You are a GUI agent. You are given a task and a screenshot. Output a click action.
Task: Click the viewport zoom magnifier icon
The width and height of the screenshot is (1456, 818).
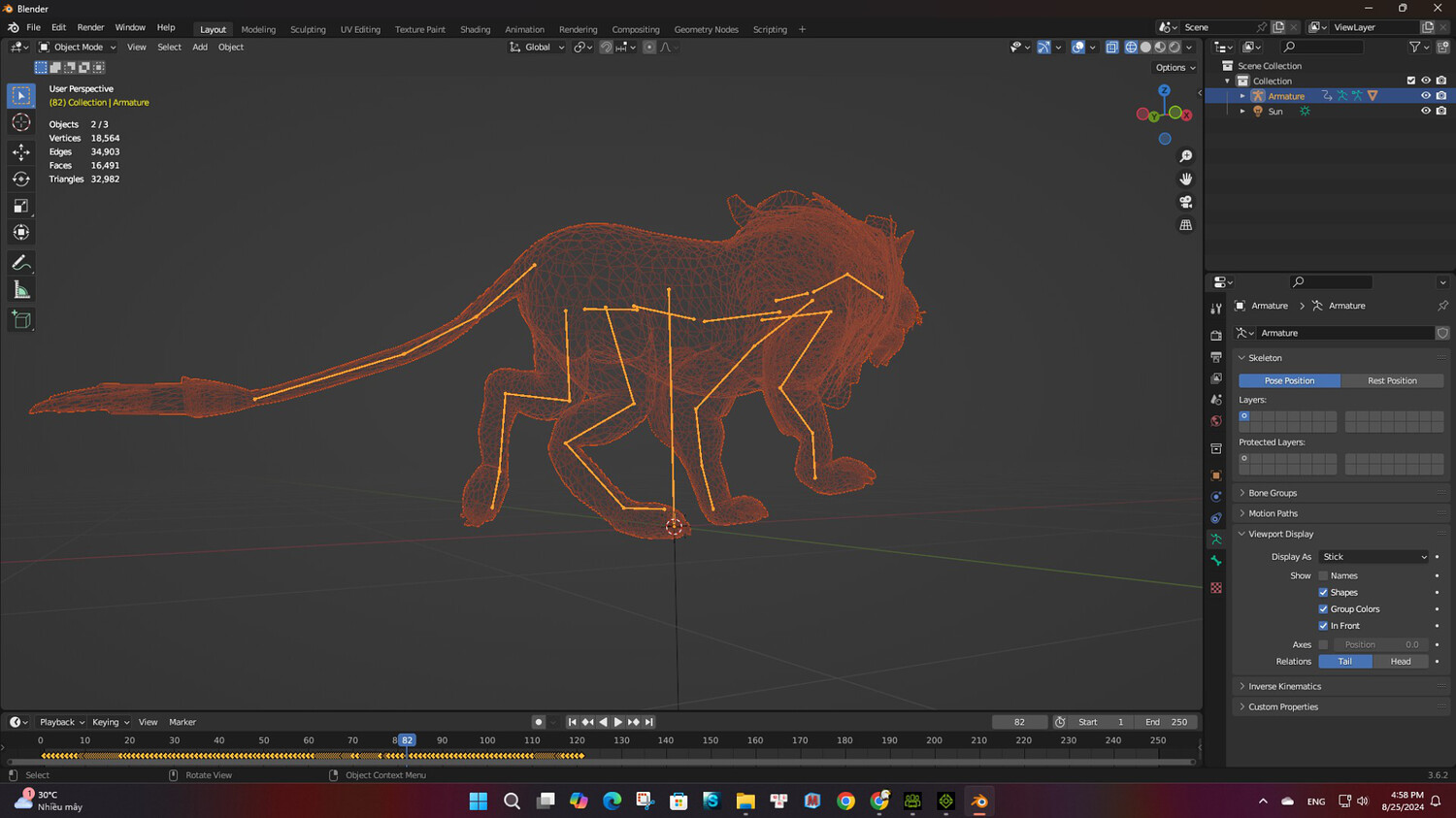pos(1185,156)
